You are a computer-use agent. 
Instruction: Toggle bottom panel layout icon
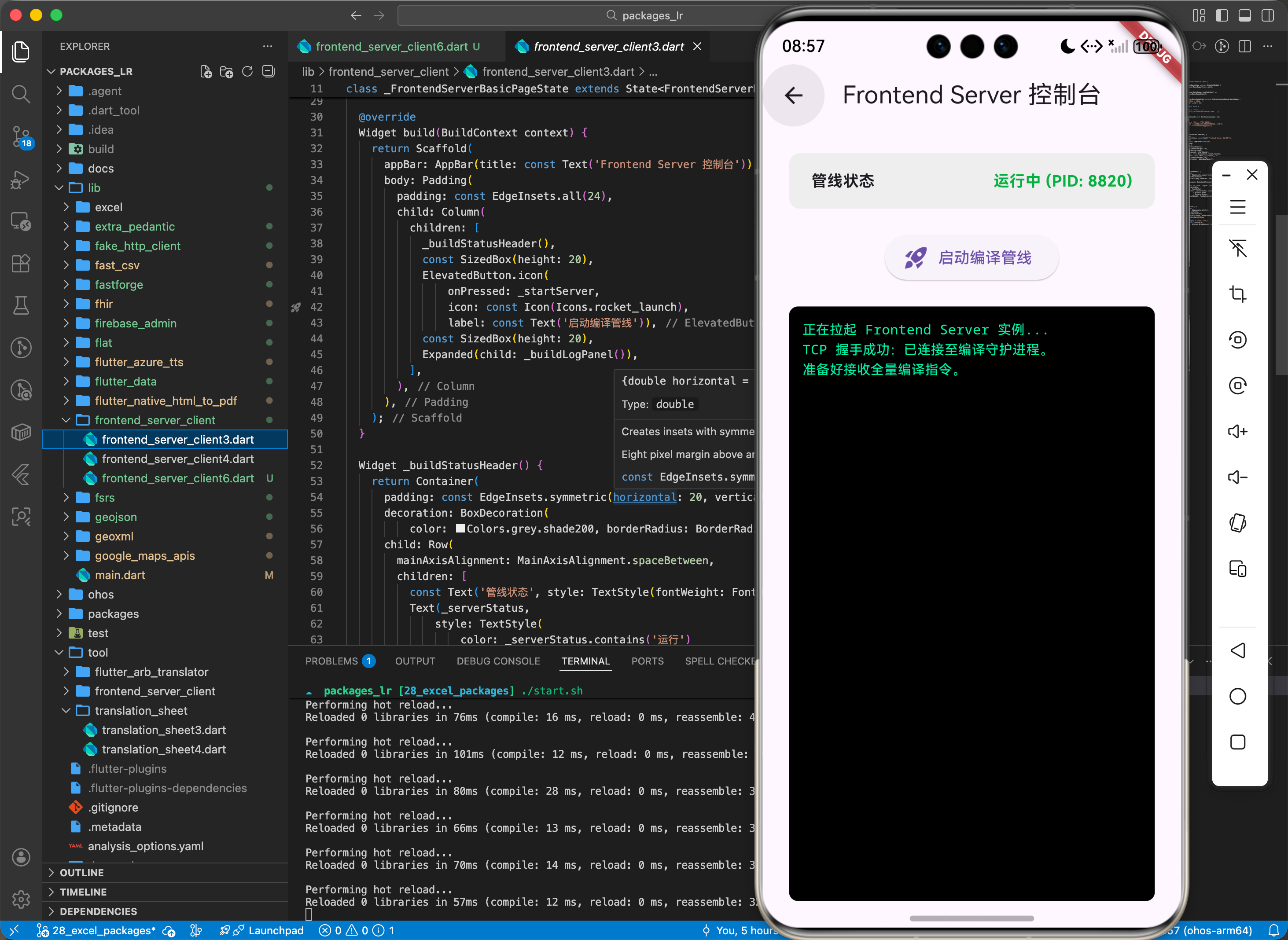[1245, 15]
